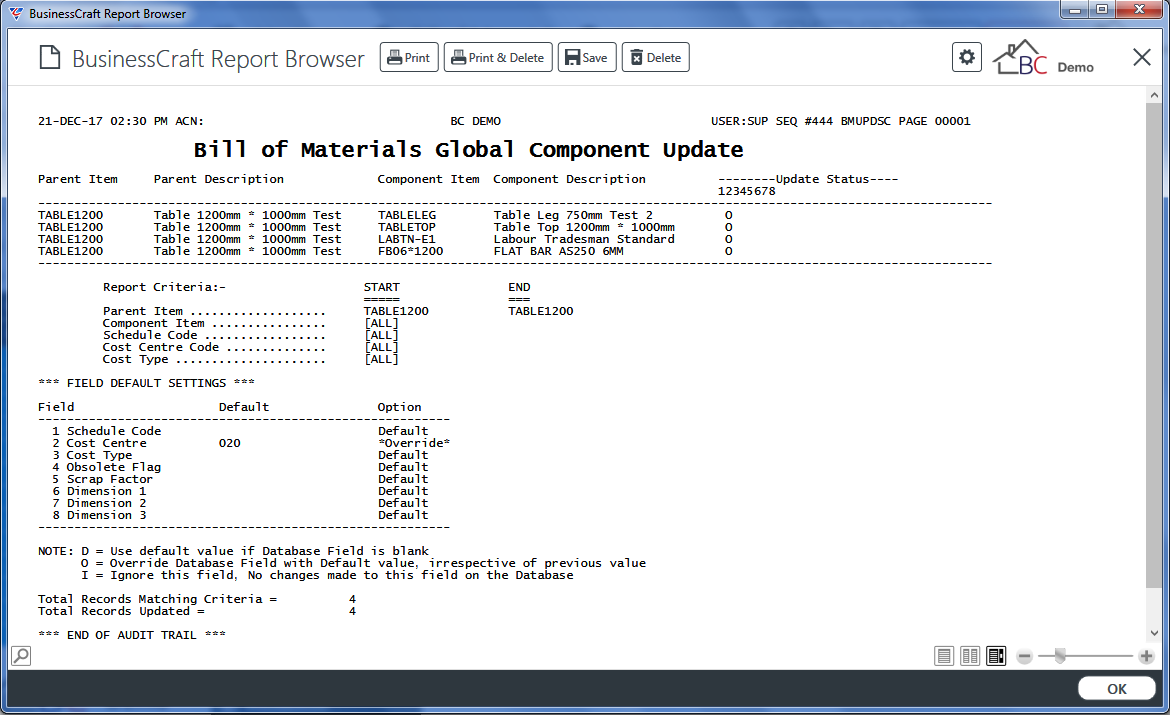Click the 'Report Criteria:-' heading
Image resolution: width=1170 pixels, height=715 pixels.
tap(164, 287)
